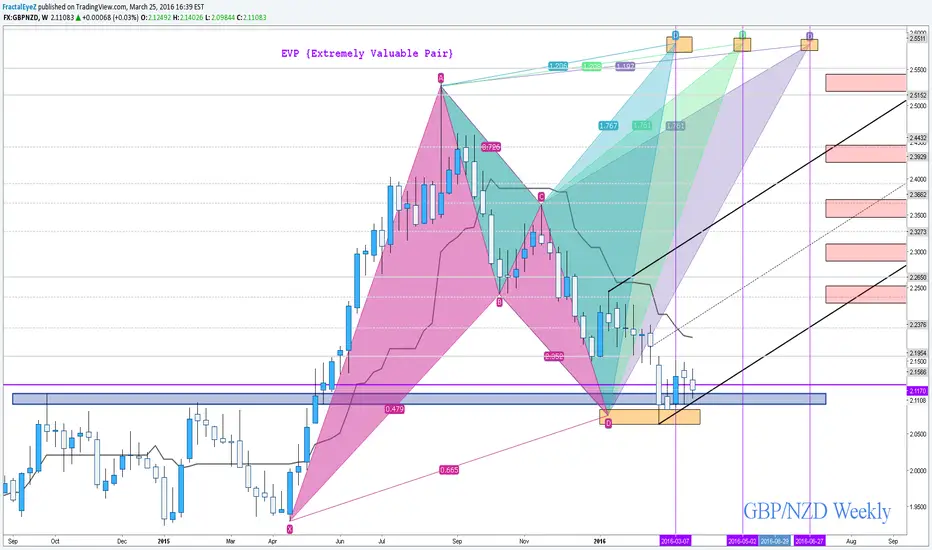Click the green D projection point label
Screen dimensions: 932x550
click(x=742, y=34)
